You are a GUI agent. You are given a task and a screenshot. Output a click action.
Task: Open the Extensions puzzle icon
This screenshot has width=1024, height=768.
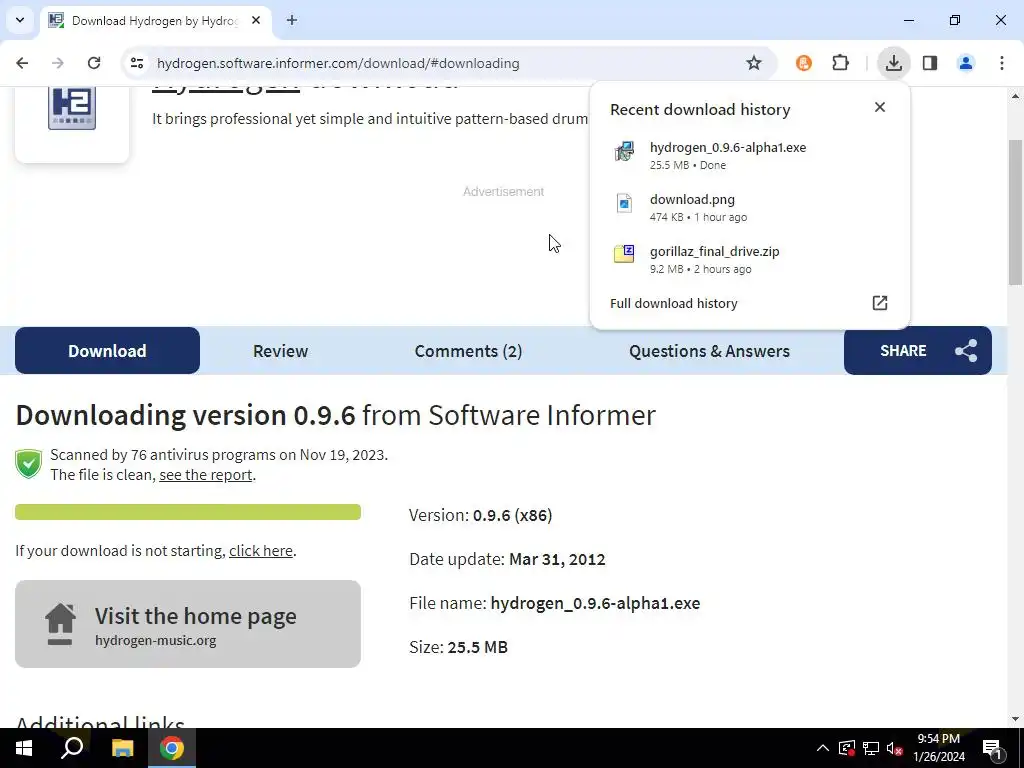tap(840, 63)
